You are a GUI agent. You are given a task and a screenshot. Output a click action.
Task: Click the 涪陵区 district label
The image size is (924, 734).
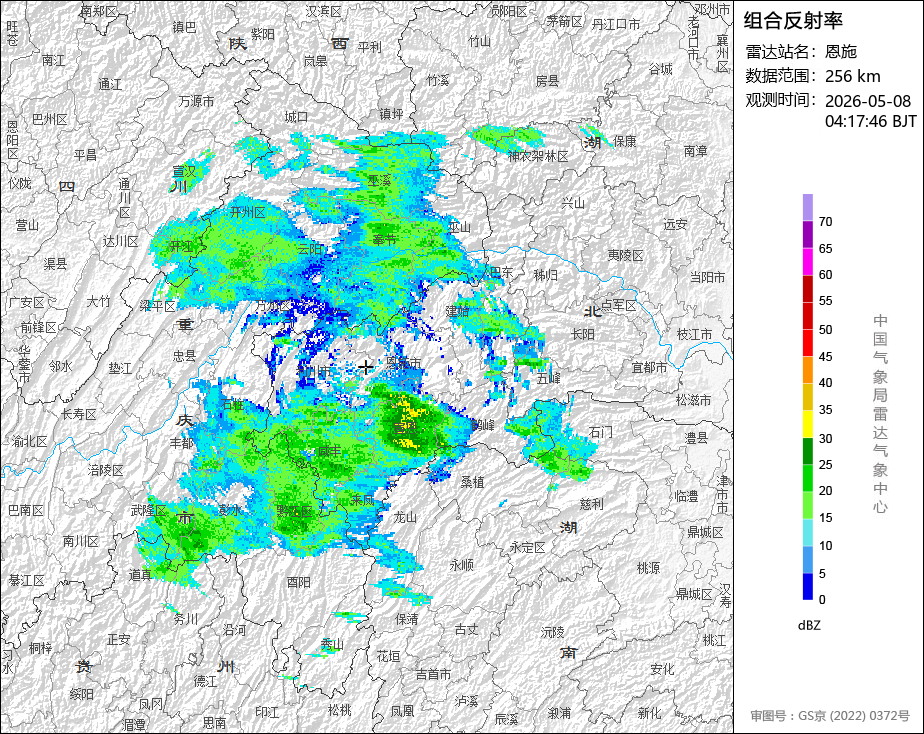pos(105,470)
